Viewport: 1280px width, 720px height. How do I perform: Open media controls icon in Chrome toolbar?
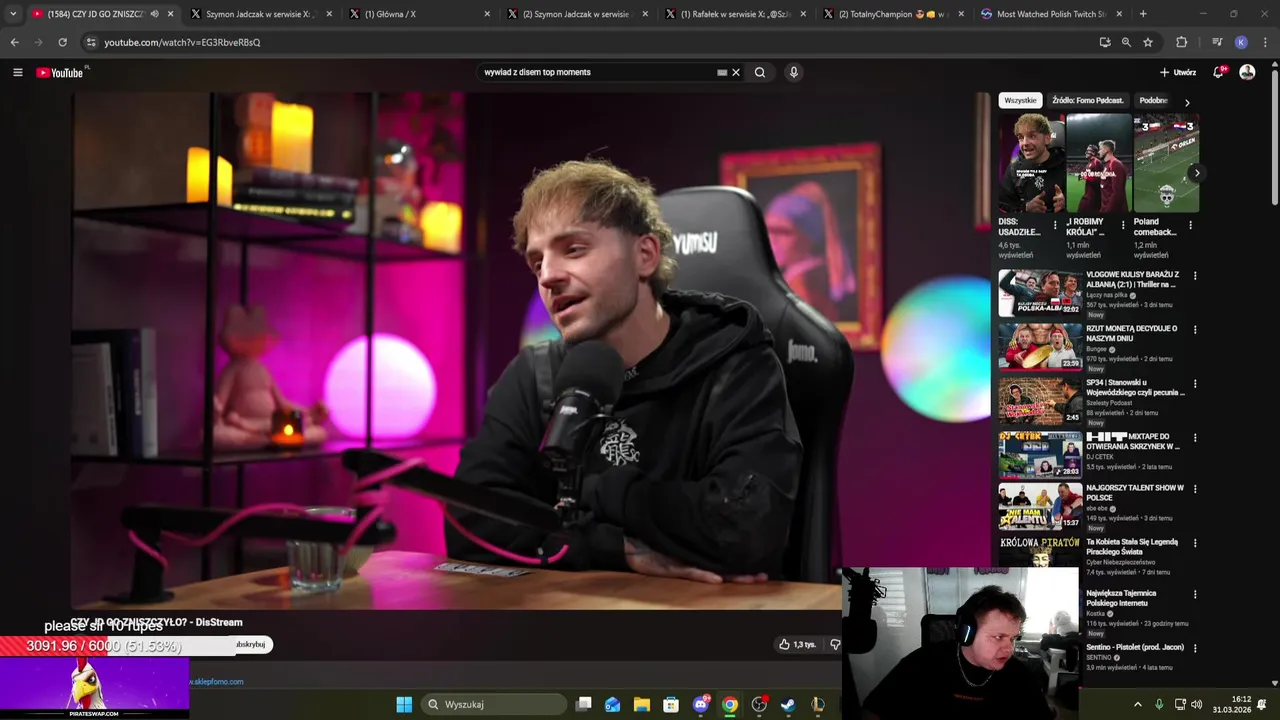point(1217,42)
